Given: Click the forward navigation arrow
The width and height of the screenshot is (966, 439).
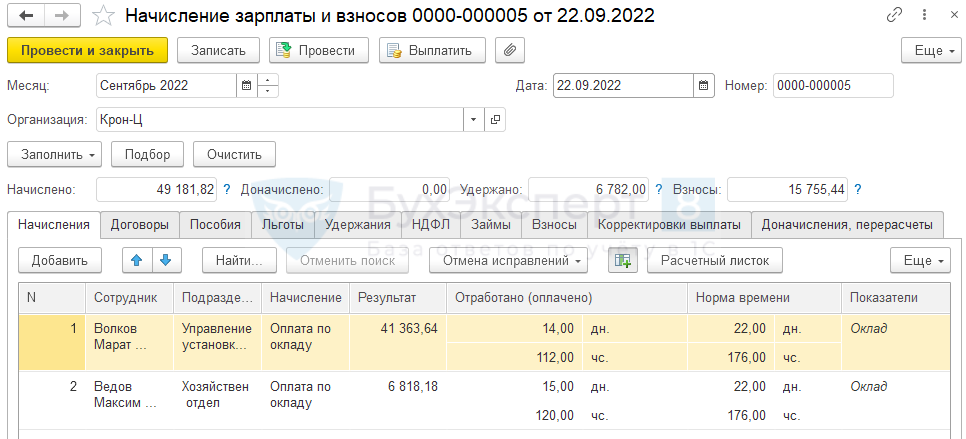Looking at the screenshot, I should coord(61,16).
